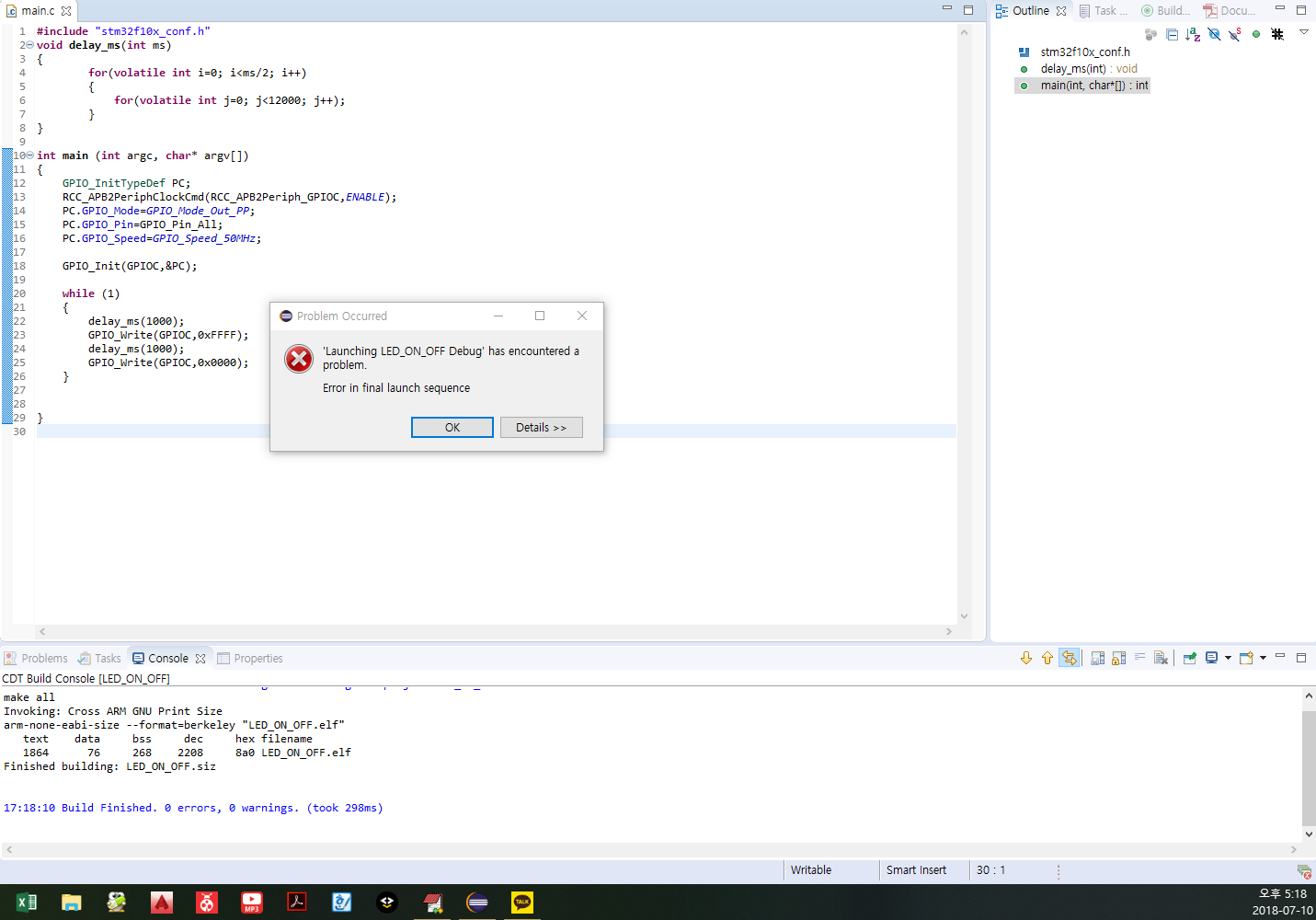Open the Outline View Menu triangle

(x=1303, y=32)
